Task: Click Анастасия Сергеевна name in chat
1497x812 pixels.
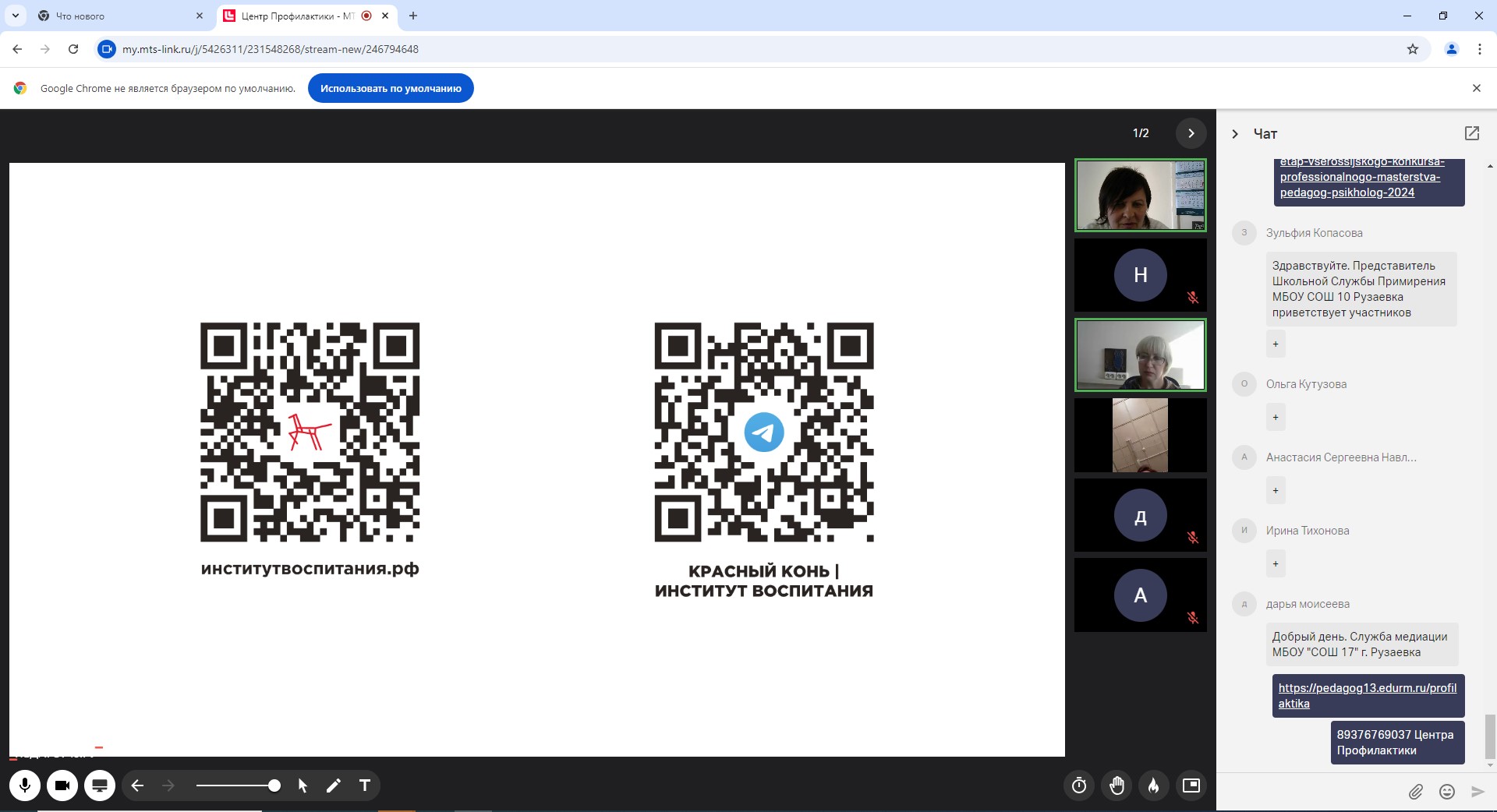Action: click(x=1341, y=457)
